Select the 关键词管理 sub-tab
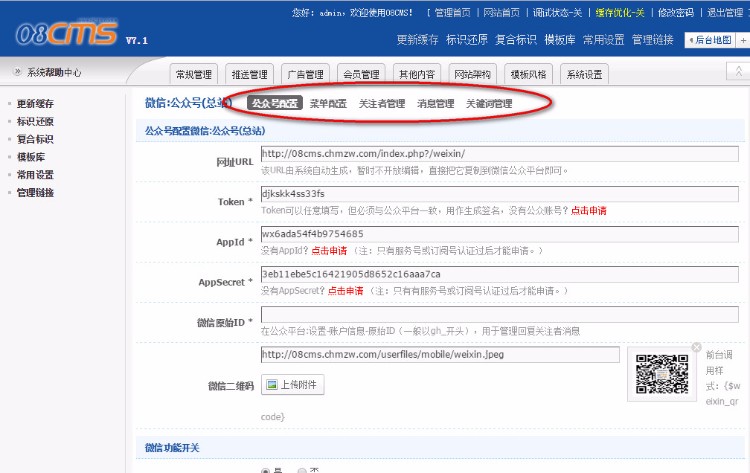 point(489,103)
